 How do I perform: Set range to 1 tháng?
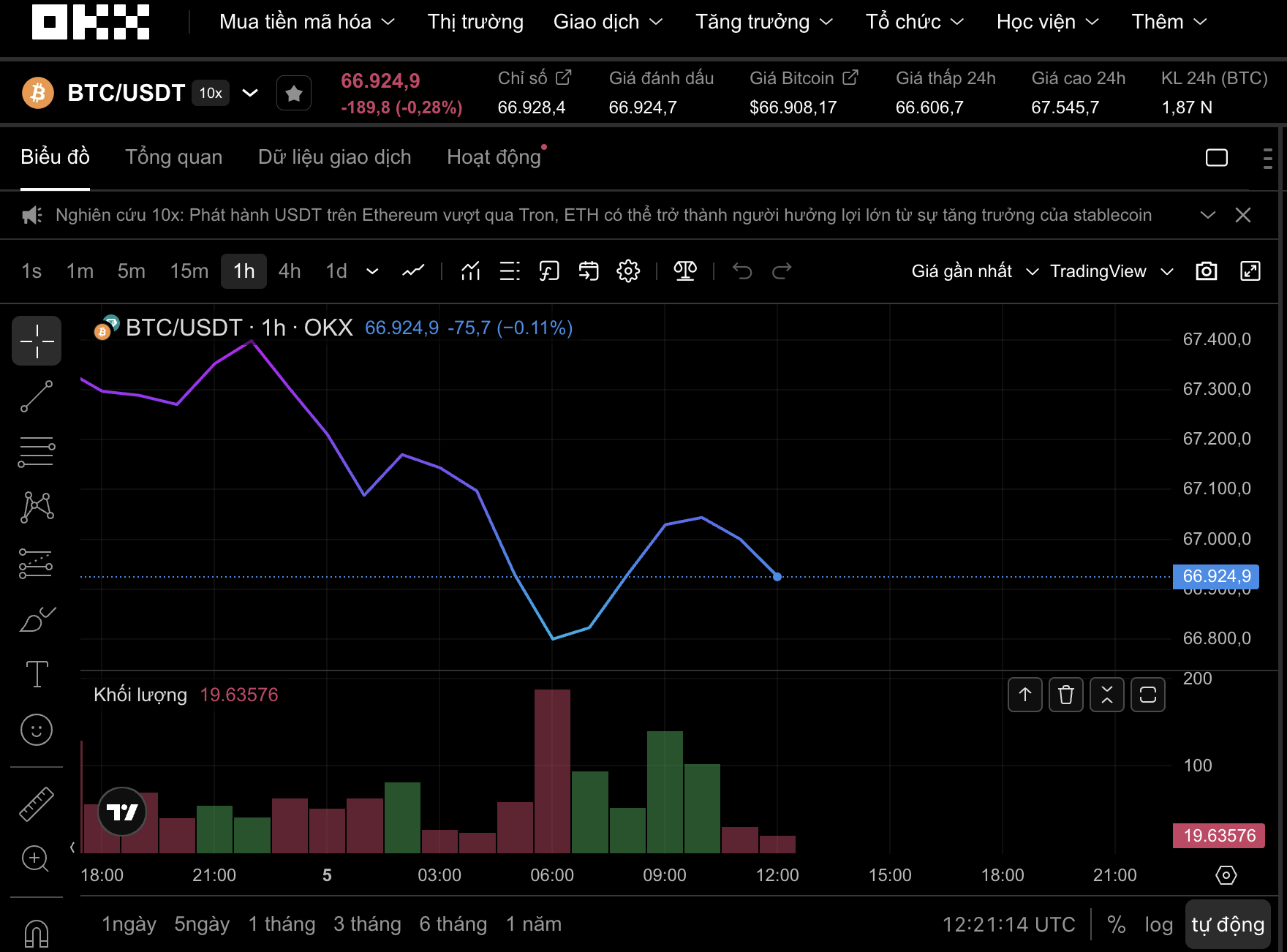(x=282, y=924)
